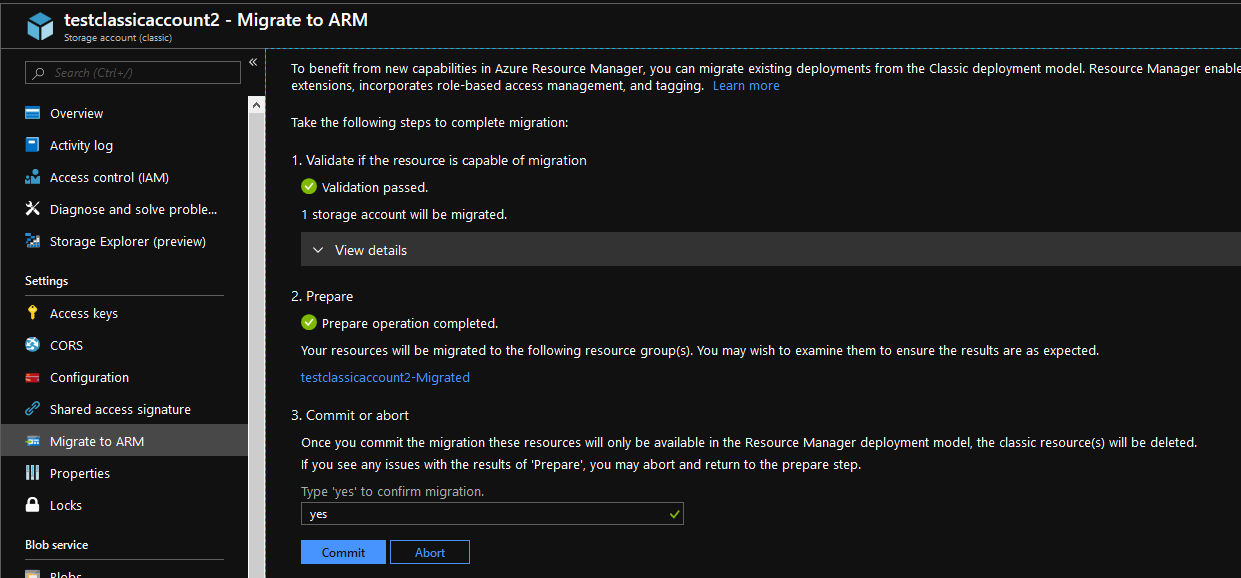Viewport: 1241px width, 578px height.
Task: Collapse the sidebar with double chevron
Action: tap(253, 62)
